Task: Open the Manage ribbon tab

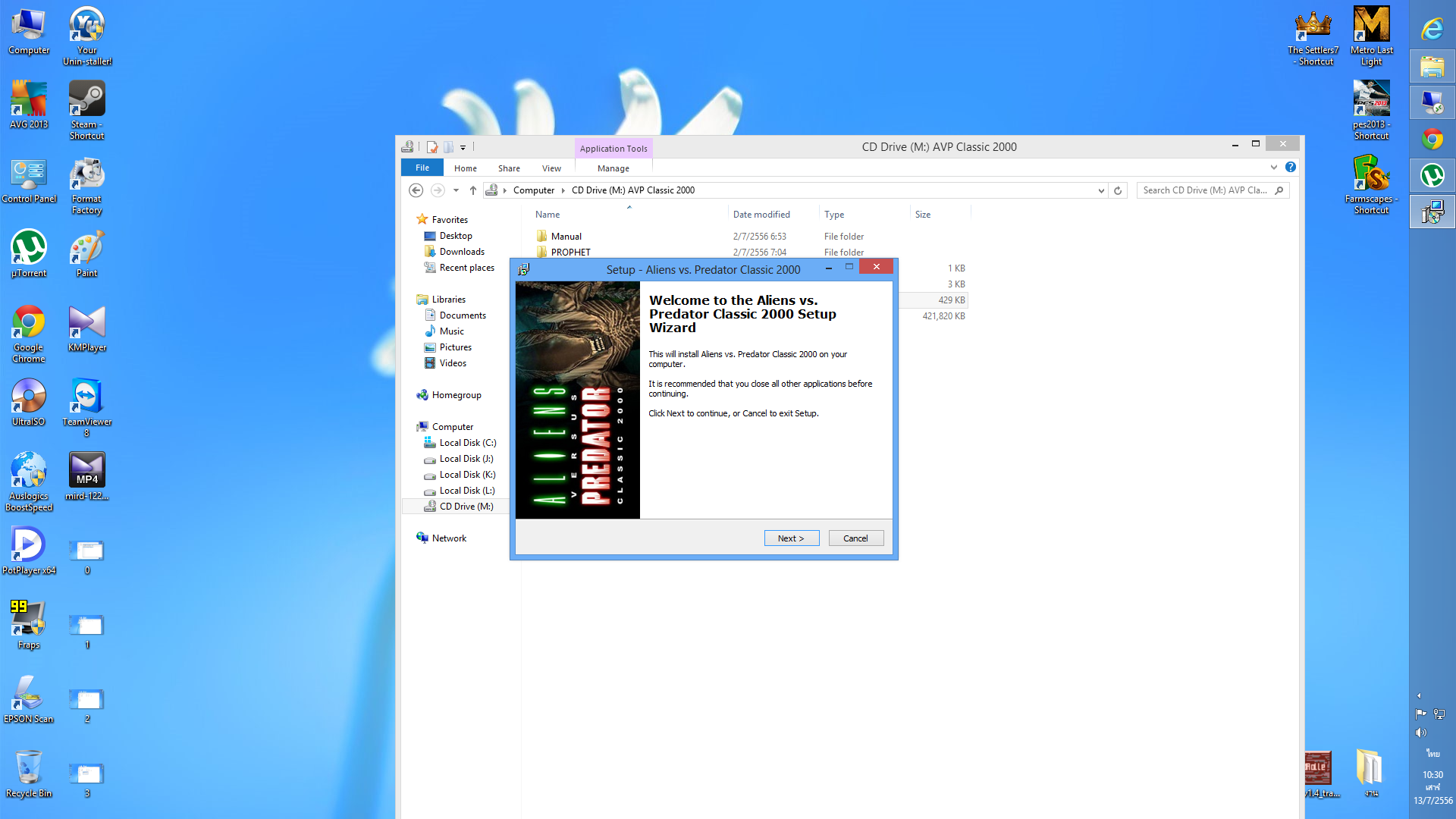Action: [x=613, y=168]
